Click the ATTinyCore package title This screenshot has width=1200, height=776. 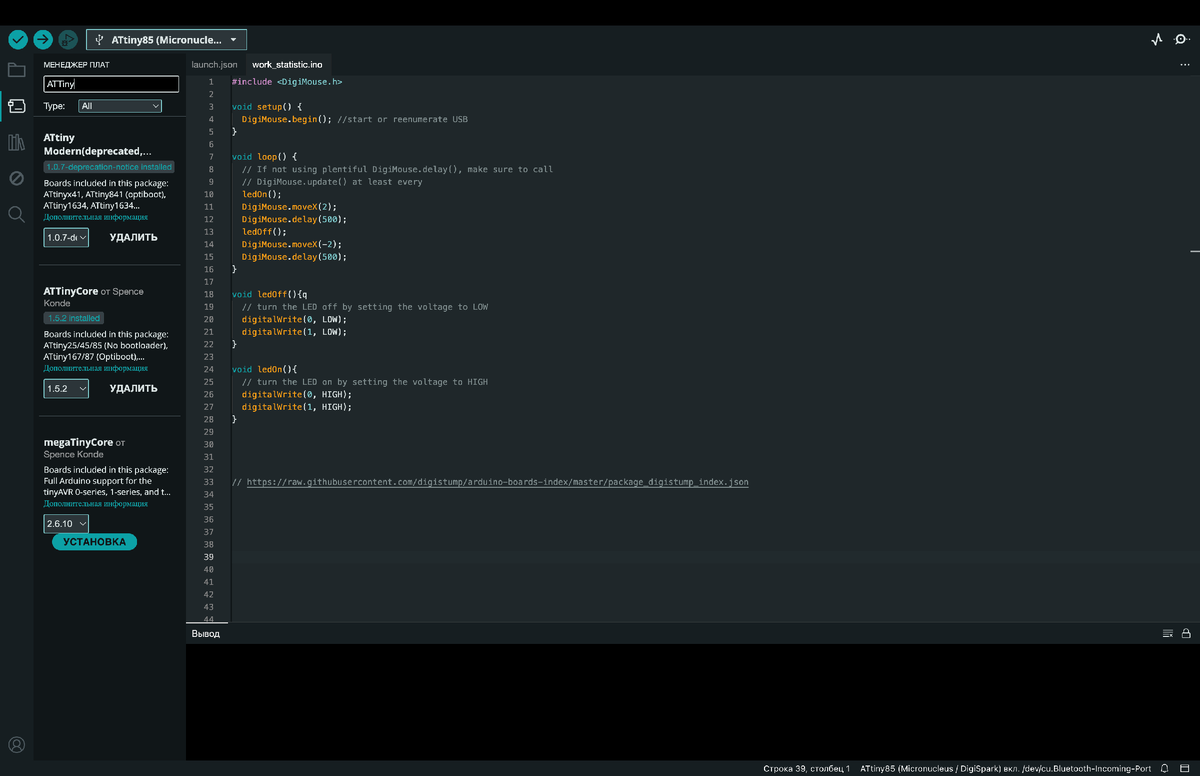coord(71,291)
